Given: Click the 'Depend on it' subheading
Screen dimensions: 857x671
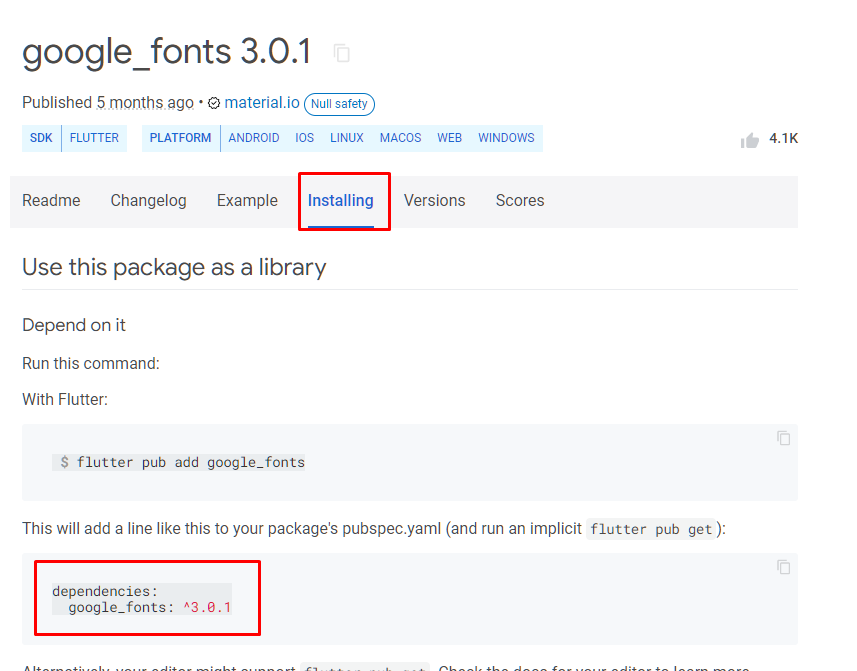Looking at the screenshot, I should pos(74,325).
